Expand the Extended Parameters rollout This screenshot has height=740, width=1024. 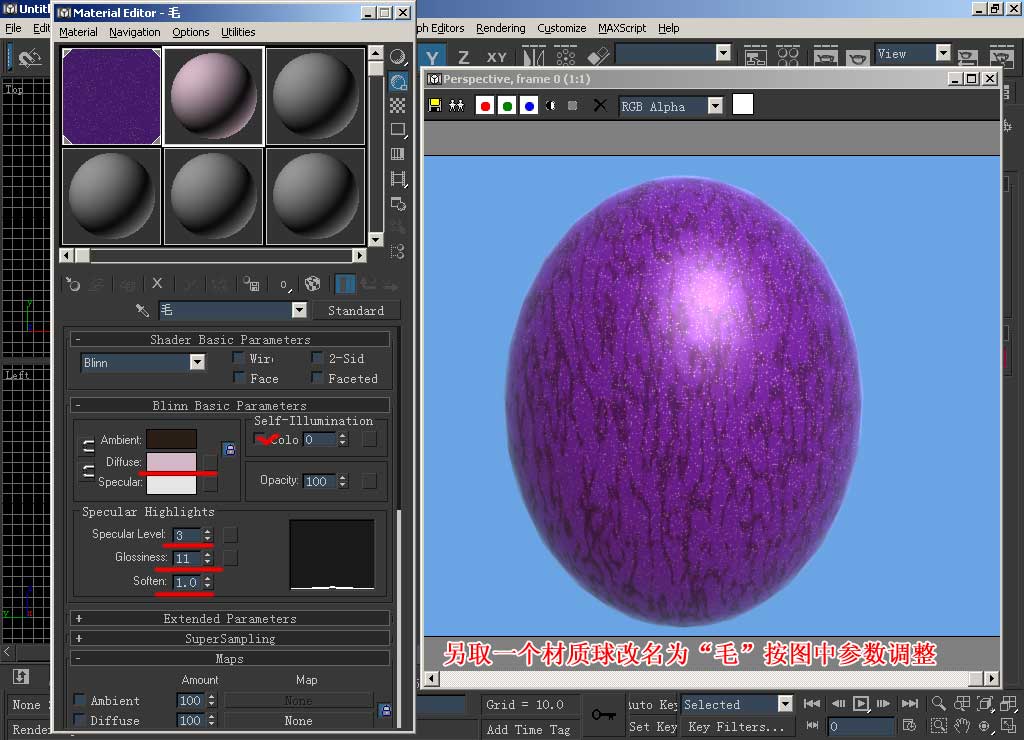tap(230, 618)
